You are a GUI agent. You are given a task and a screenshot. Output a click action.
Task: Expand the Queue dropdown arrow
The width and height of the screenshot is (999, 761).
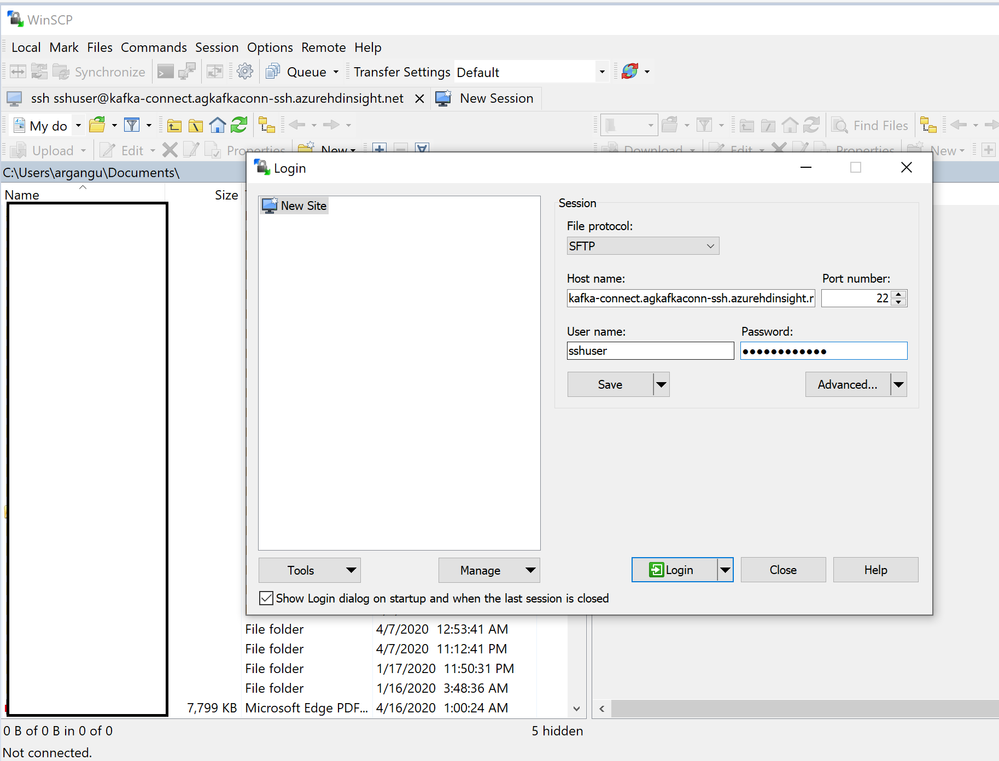pos(336,72)
